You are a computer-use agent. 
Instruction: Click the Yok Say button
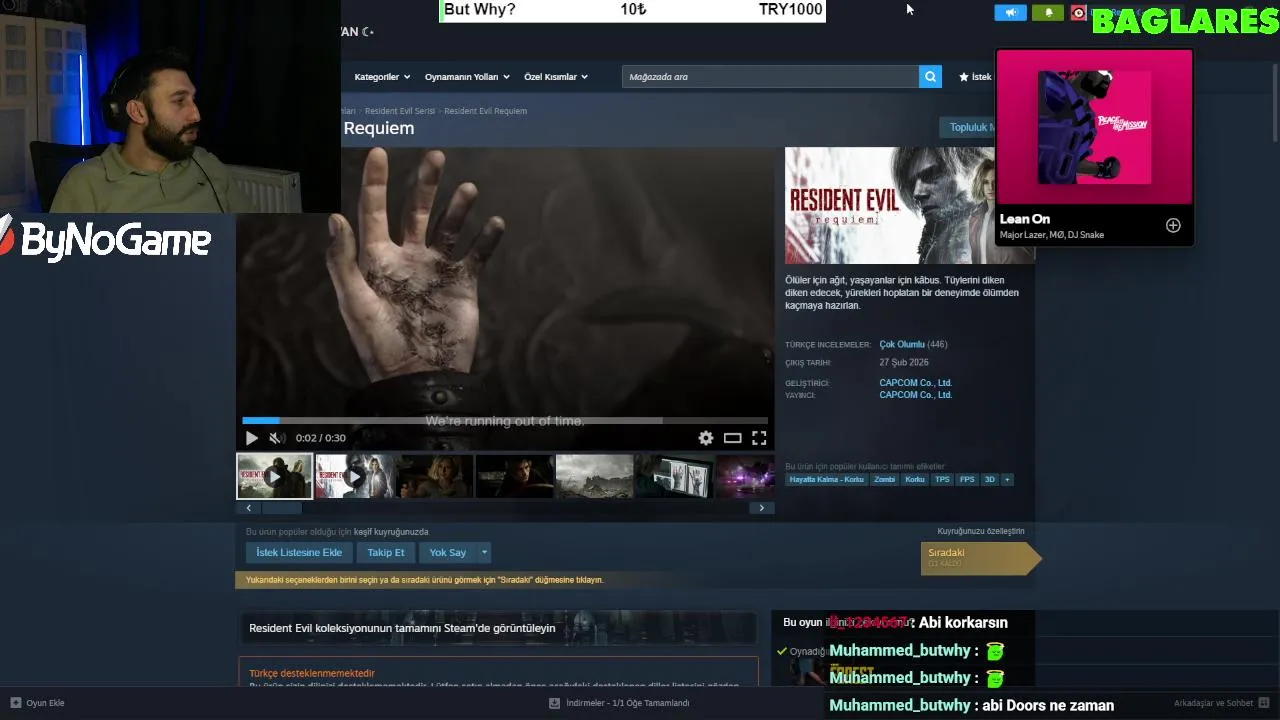pos(448,552)
